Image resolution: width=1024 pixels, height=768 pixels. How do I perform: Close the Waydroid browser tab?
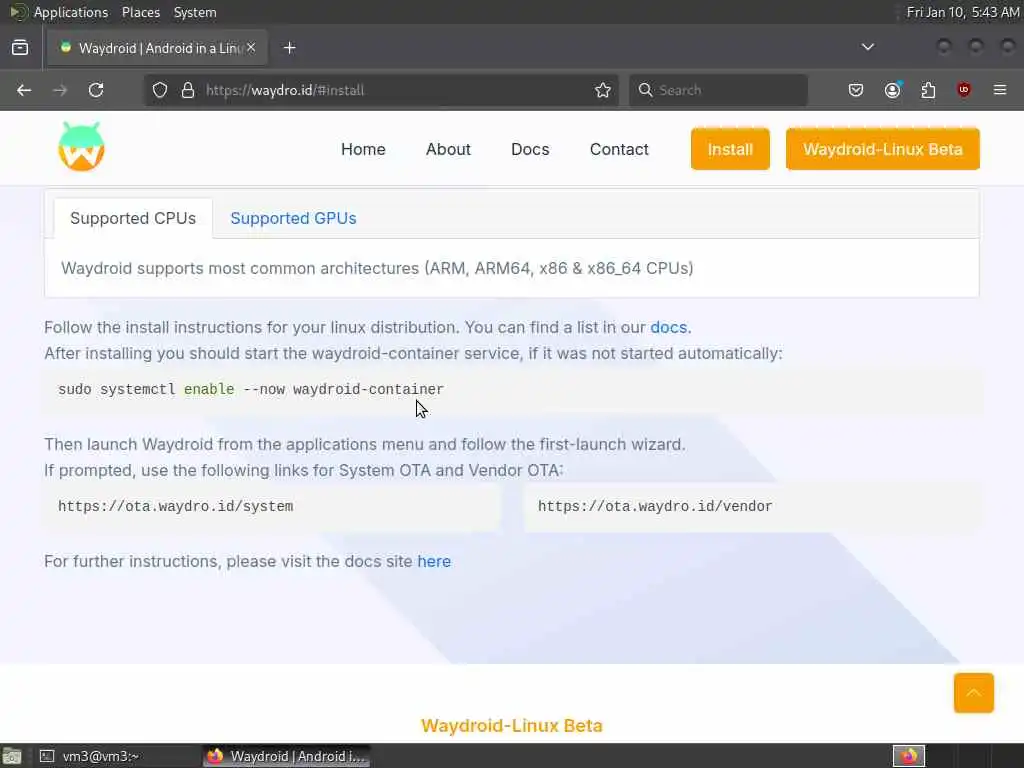[251, 48]
